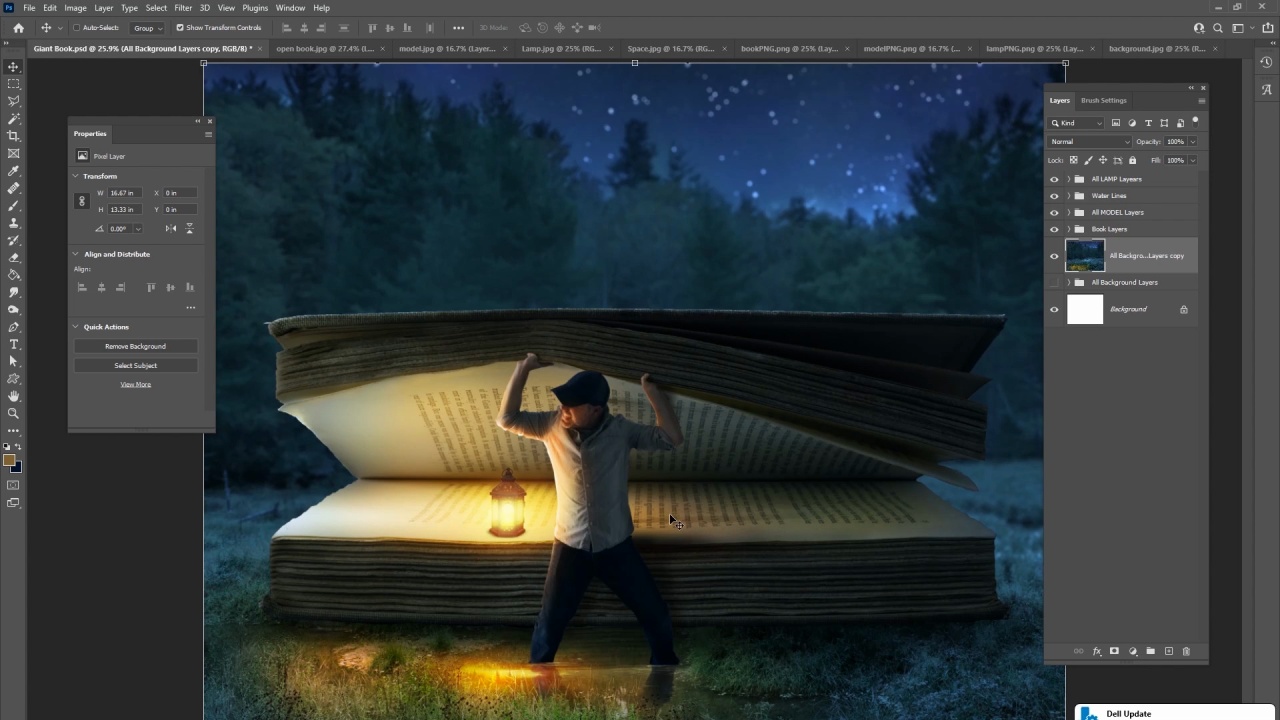Open the layer Opacity dropdown arrow
The width and height of the screenshot is (1280, 720).
click(1192, 142)
